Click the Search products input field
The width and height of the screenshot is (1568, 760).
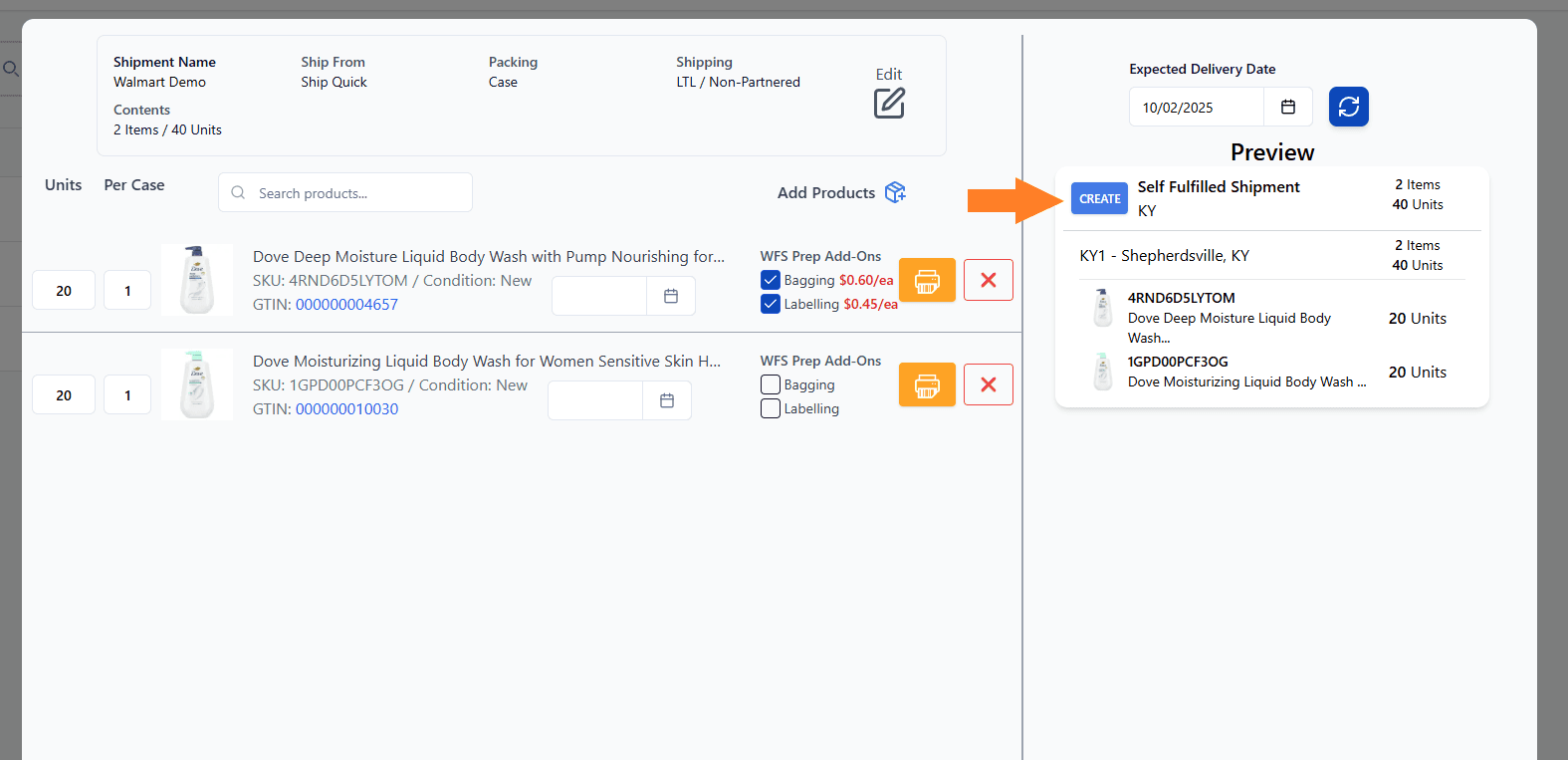(x=358, y=193)
